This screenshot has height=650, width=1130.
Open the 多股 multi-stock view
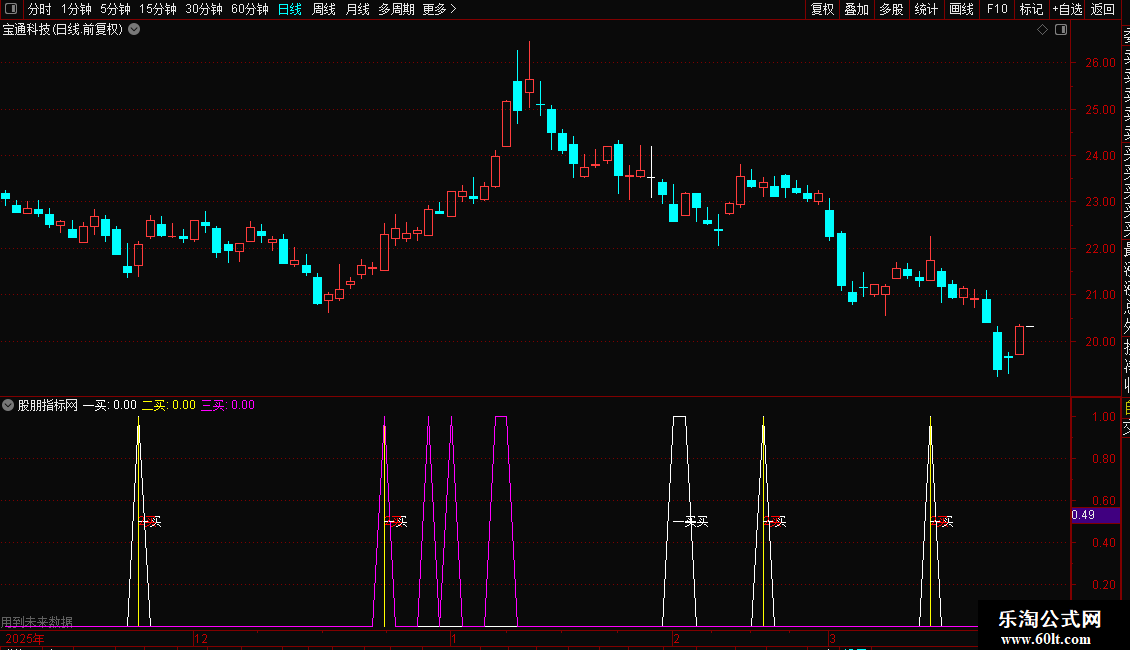coord(891,9)
